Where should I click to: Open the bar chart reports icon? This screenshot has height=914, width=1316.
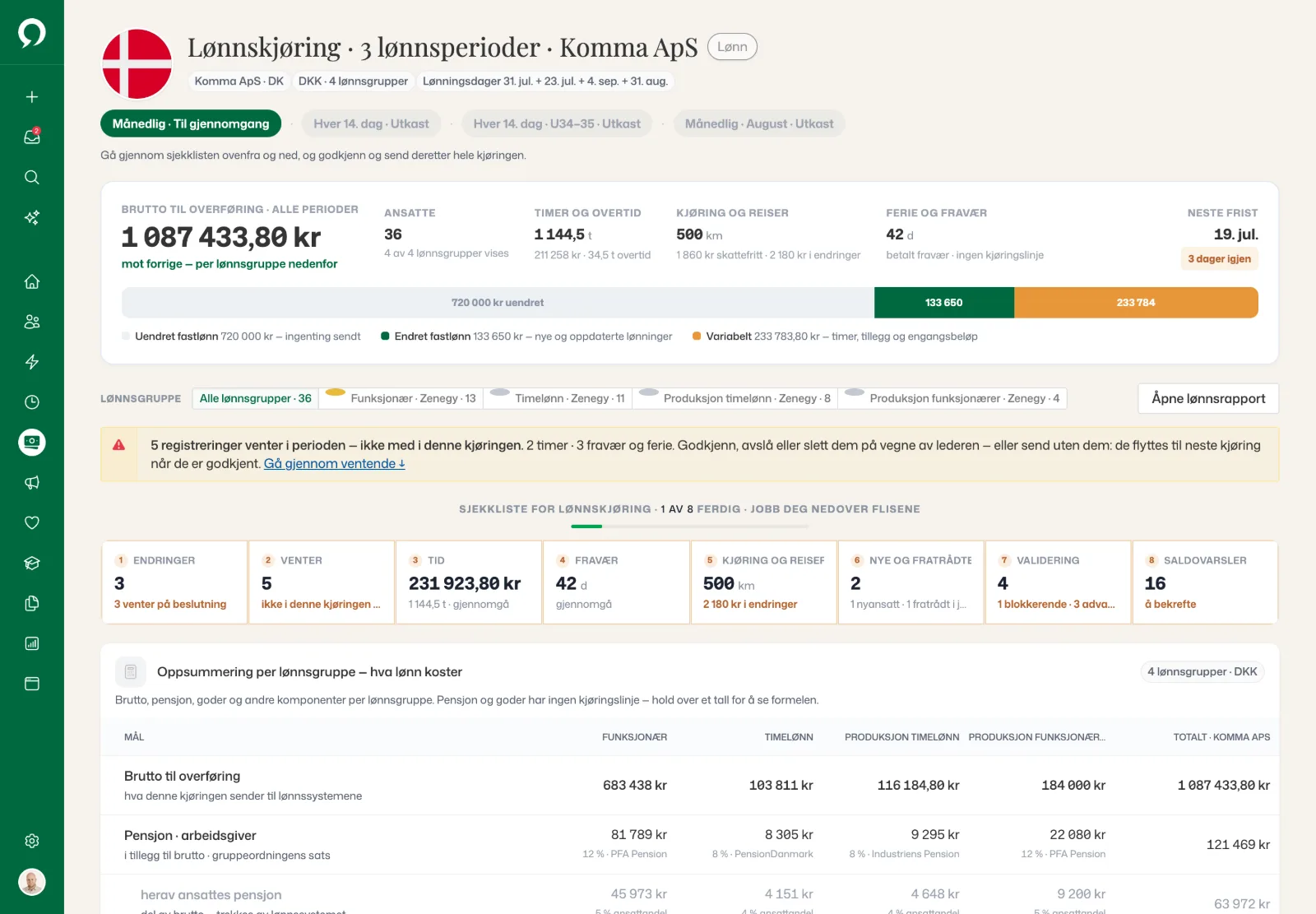pyautogui.click(x=32, y=644)
